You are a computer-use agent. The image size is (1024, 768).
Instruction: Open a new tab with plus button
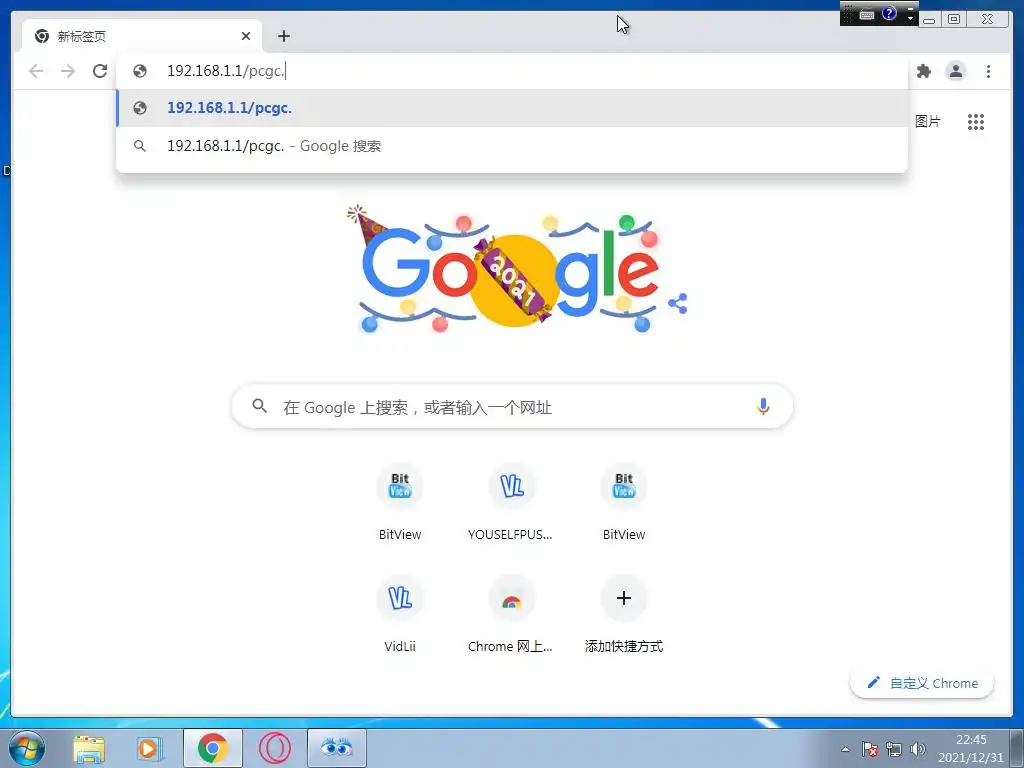pos(283,36)
